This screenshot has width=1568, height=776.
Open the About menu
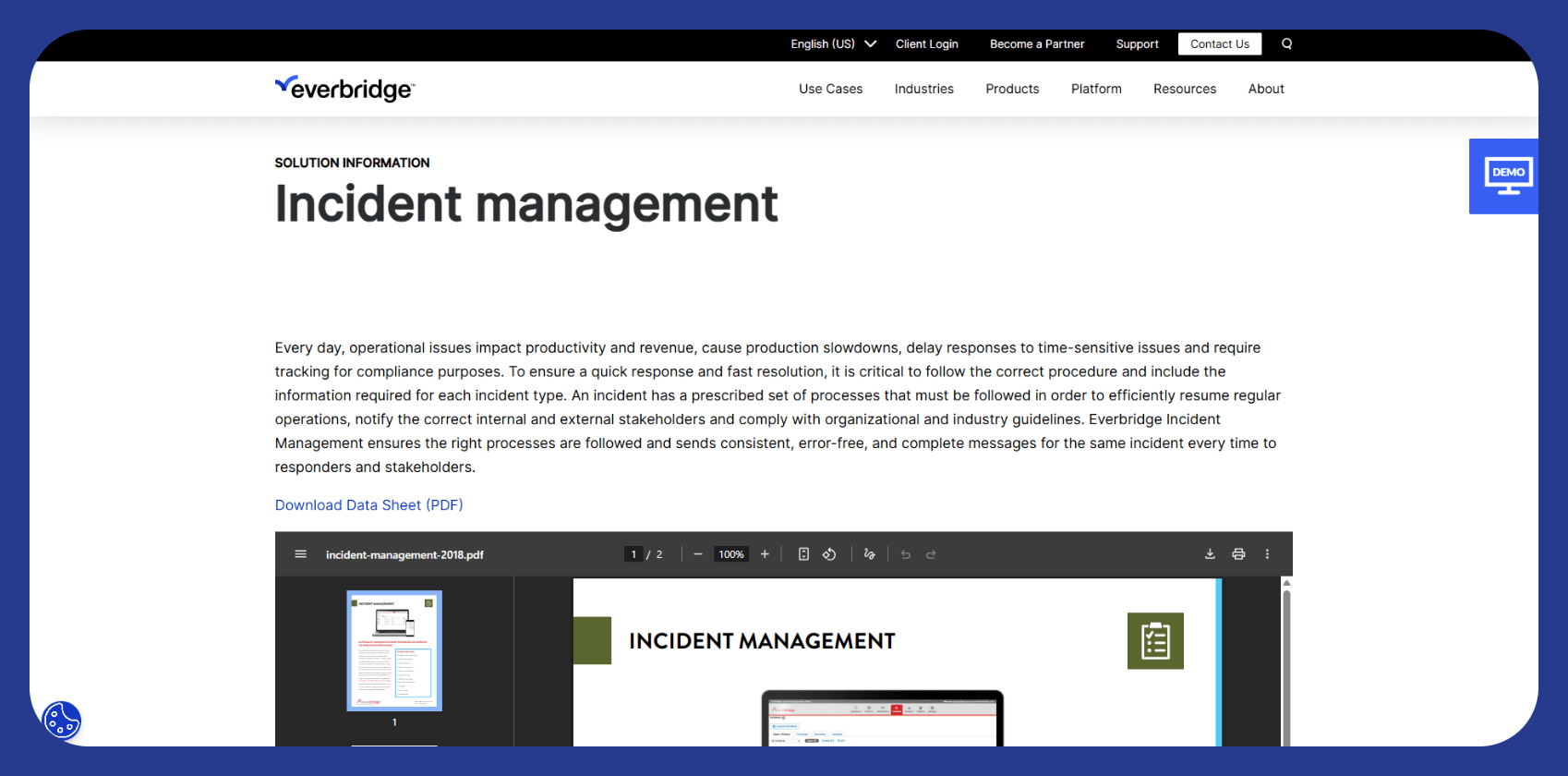pos(1266,89)
